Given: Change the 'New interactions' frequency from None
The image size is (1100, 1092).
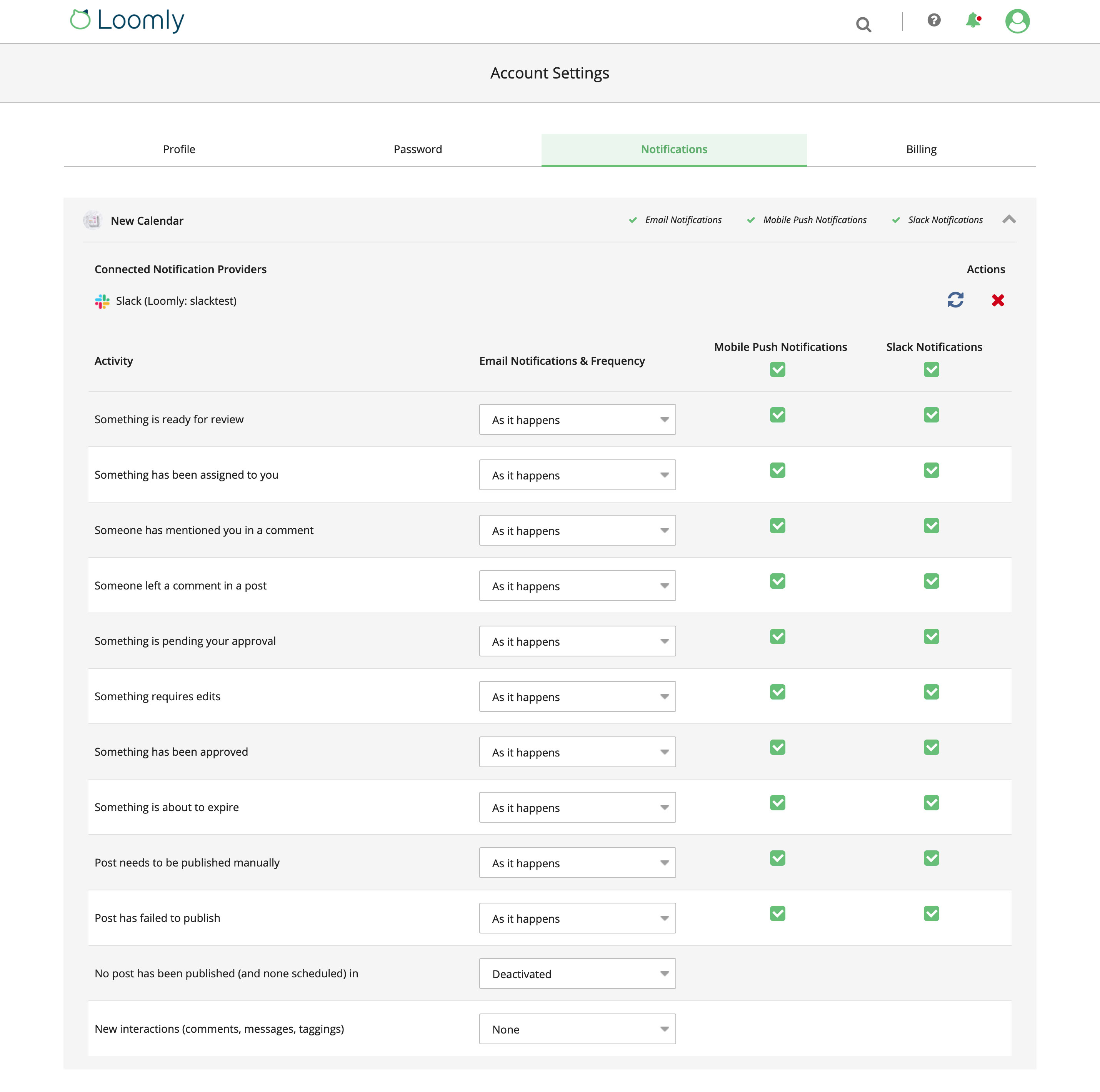Looking at the screenshot, I should click(x=577, y=1029).
